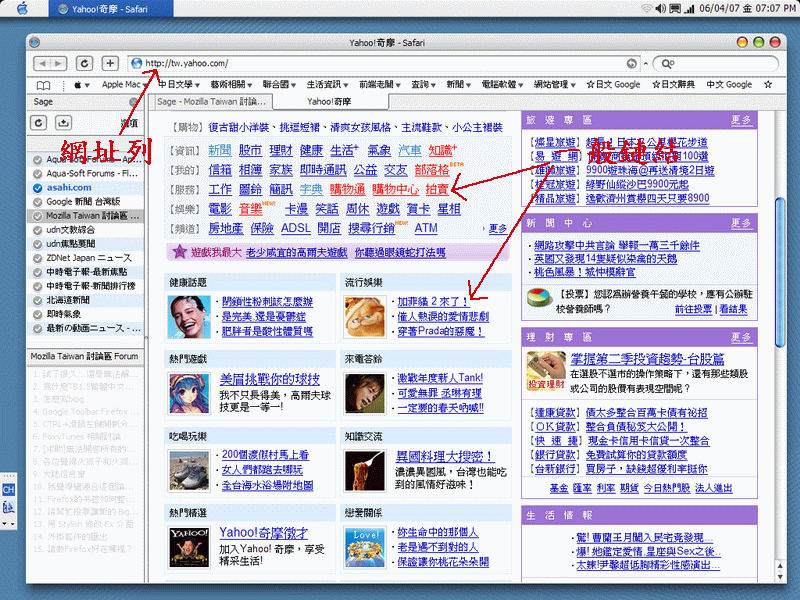Click the Apple logo in the top menu bar
This screenshot has width=800, height=600.
click(x=22, y=8)
